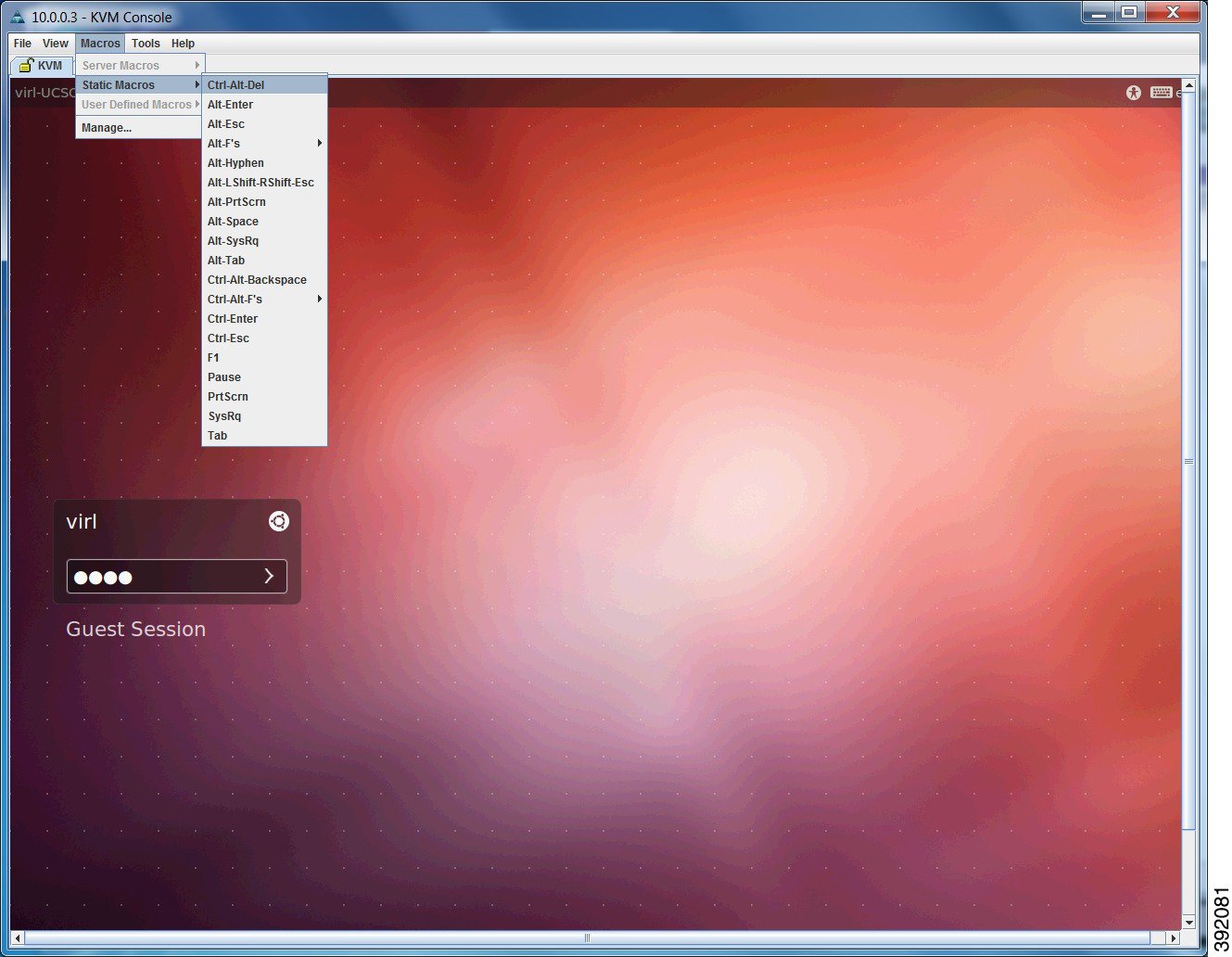Open the accessibility options icon
The image size is (1232, 957).
[x=1133, y=92]
